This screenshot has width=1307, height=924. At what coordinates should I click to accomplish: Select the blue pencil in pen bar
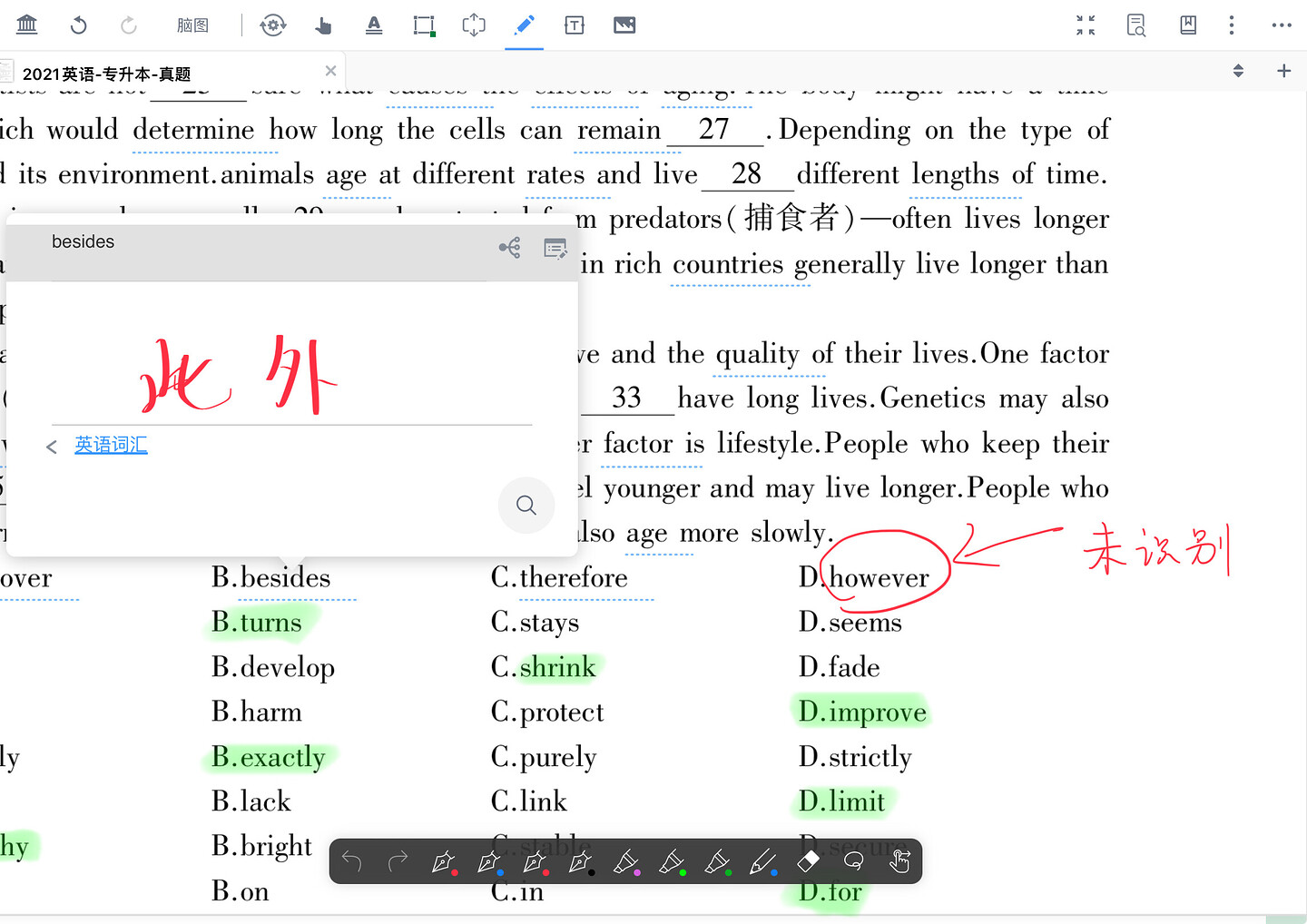coord(762,861)
